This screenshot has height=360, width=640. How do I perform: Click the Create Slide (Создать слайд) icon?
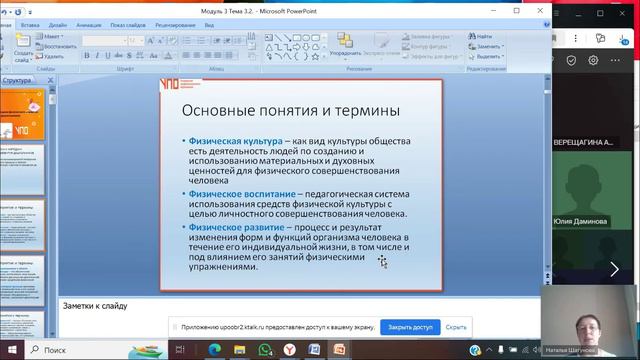click(x=23, y=41)
